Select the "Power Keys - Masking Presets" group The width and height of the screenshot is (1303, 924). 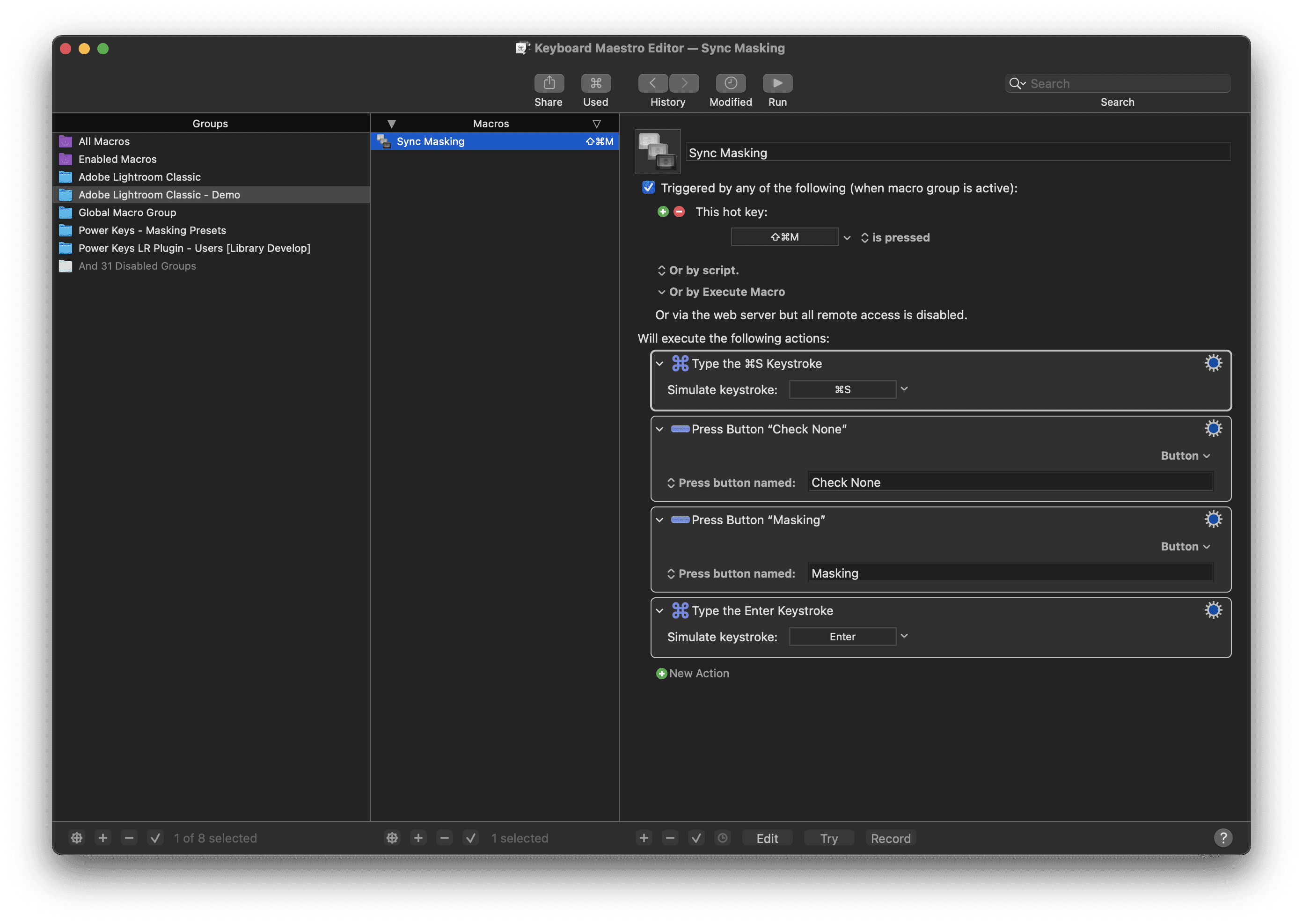coord(152,230)
